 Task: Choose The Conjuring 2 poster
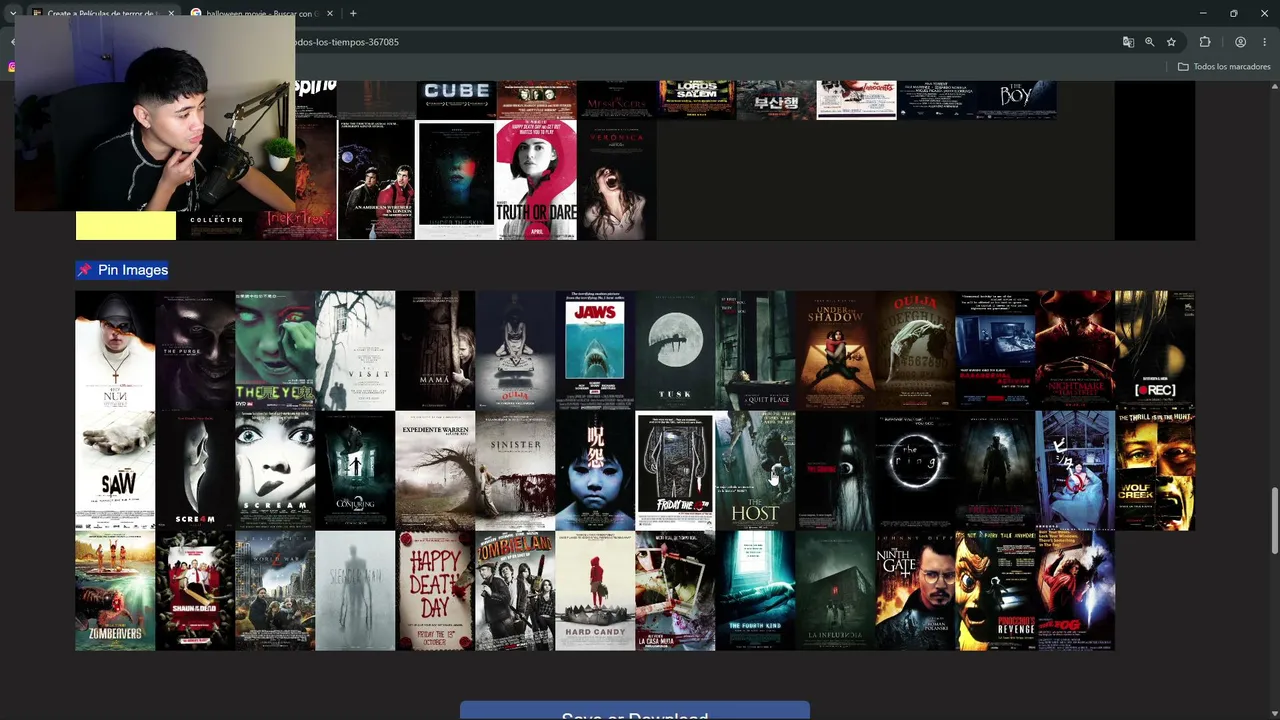355,470
